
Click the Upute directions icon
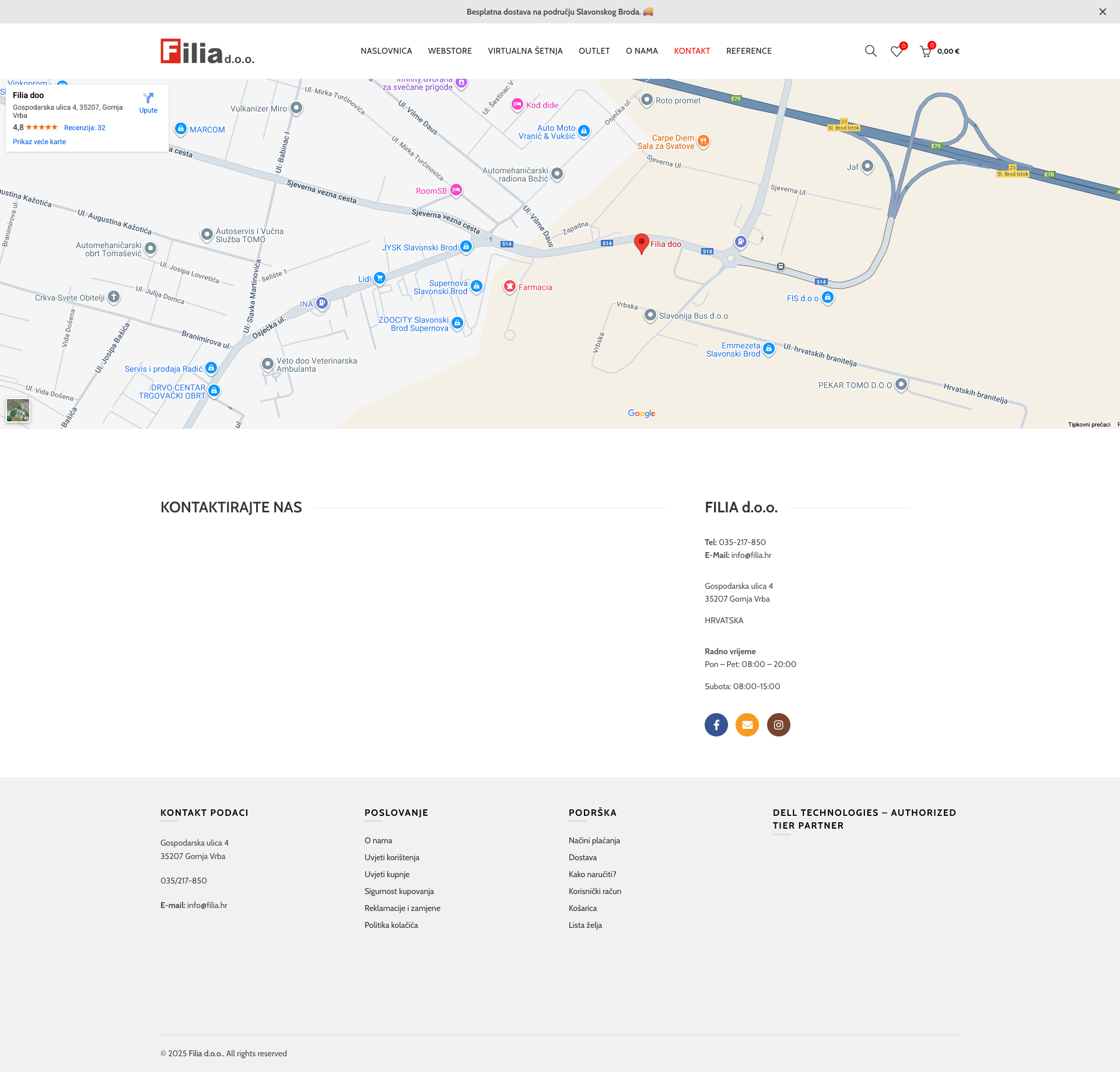click(x=148, y=102)
